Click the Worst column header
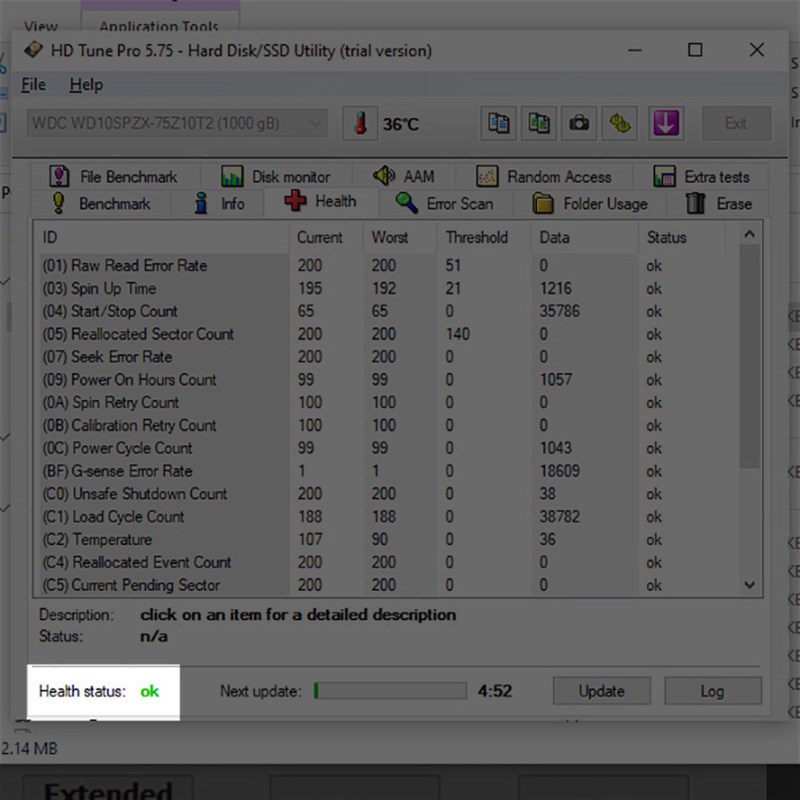This screenshot has width=800, height=800. [400, 237]
